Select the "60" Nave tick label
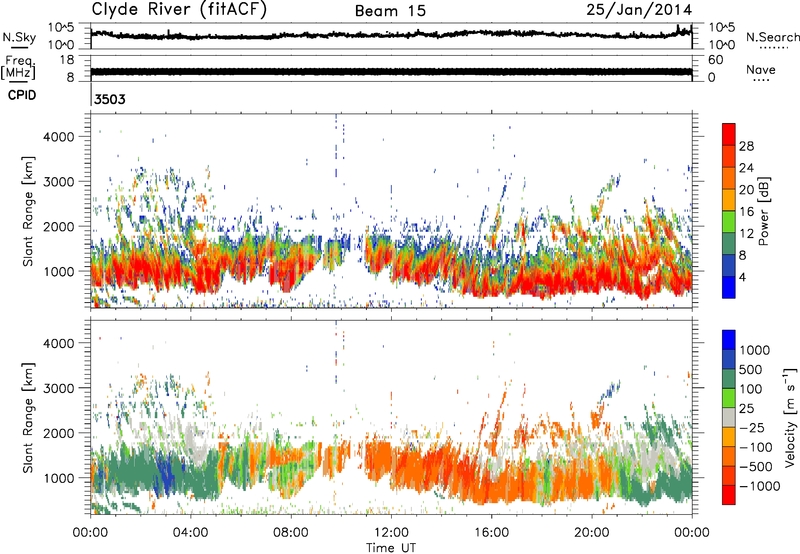The image size is (800, 554). 715,60
